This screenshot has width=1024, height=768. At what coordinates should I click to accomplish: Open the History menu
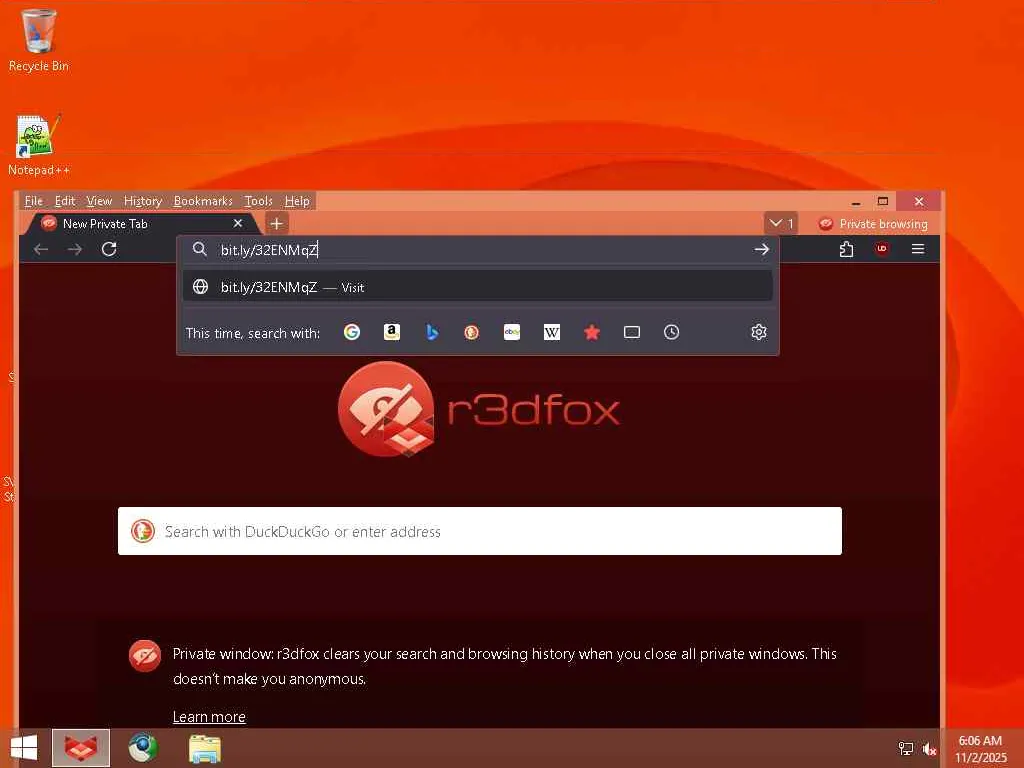point(142,201)
